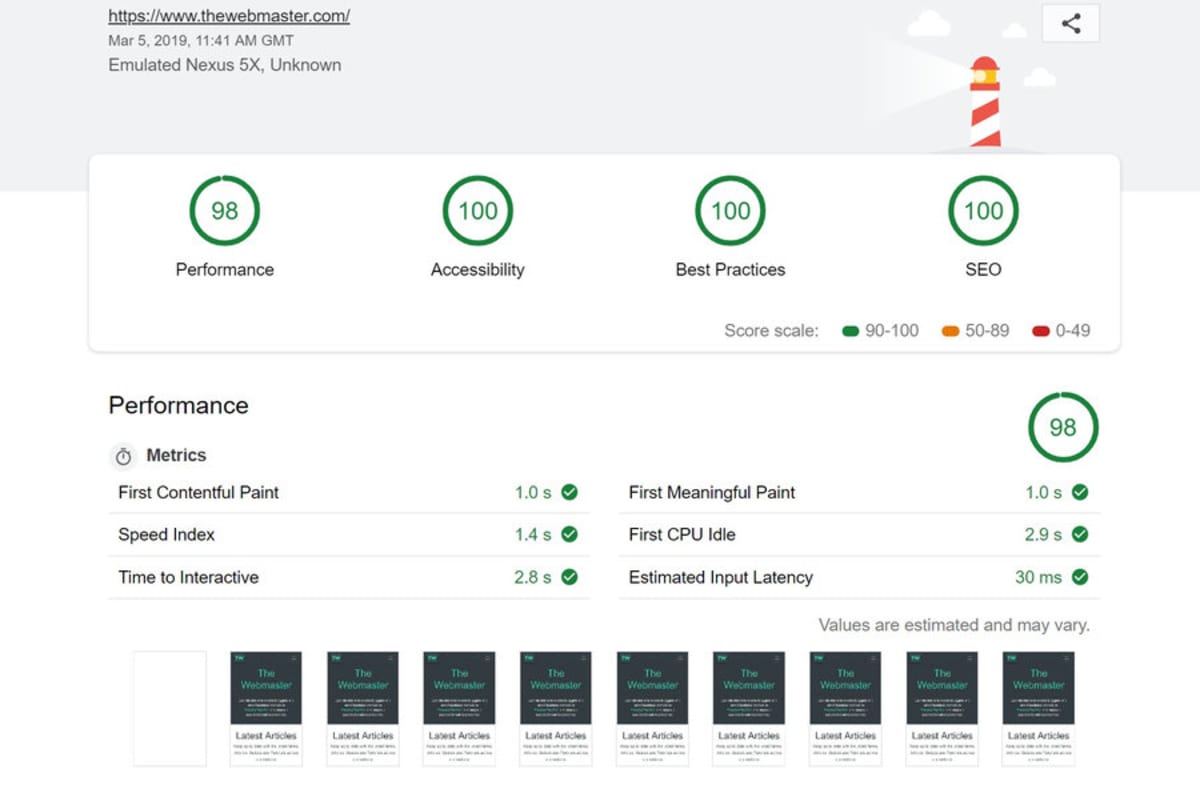Click the green check next to First Contentful Paint

(x=569, y=492)
